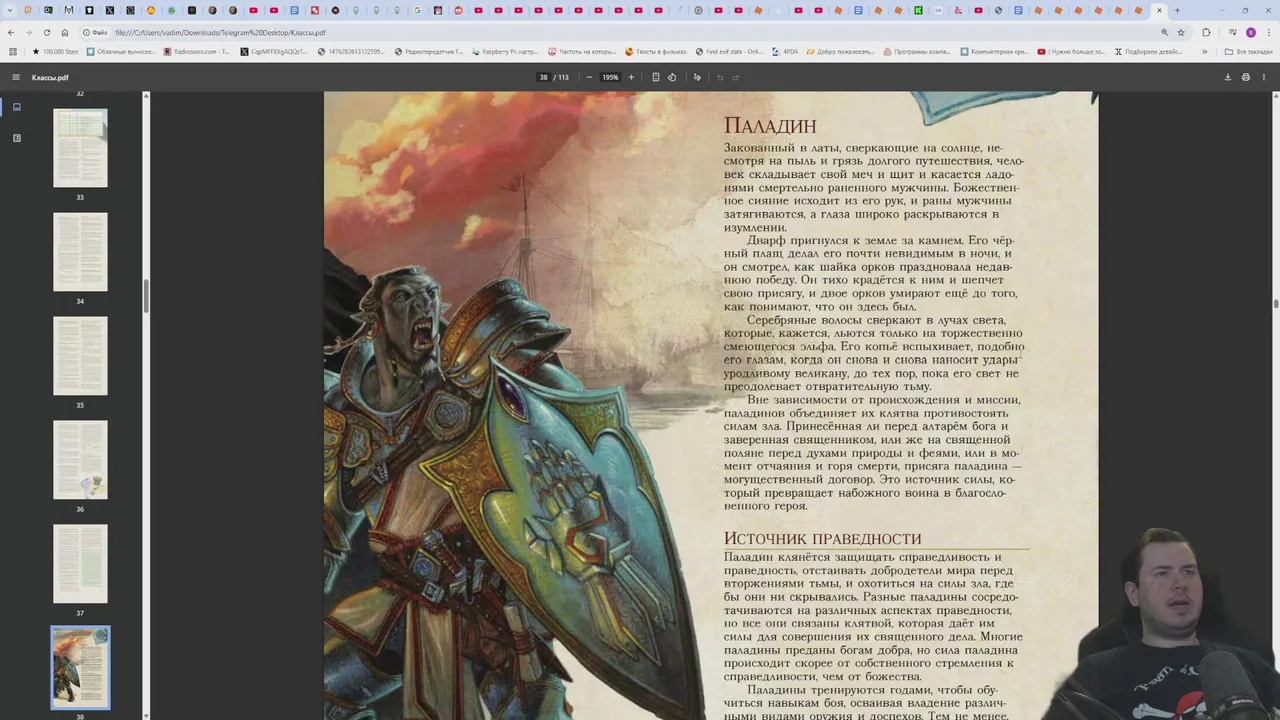The height and width of the screenshot is (720, 1280).
Task: Click the zoom percentage field 195%
Action: (x=610, y=77)
